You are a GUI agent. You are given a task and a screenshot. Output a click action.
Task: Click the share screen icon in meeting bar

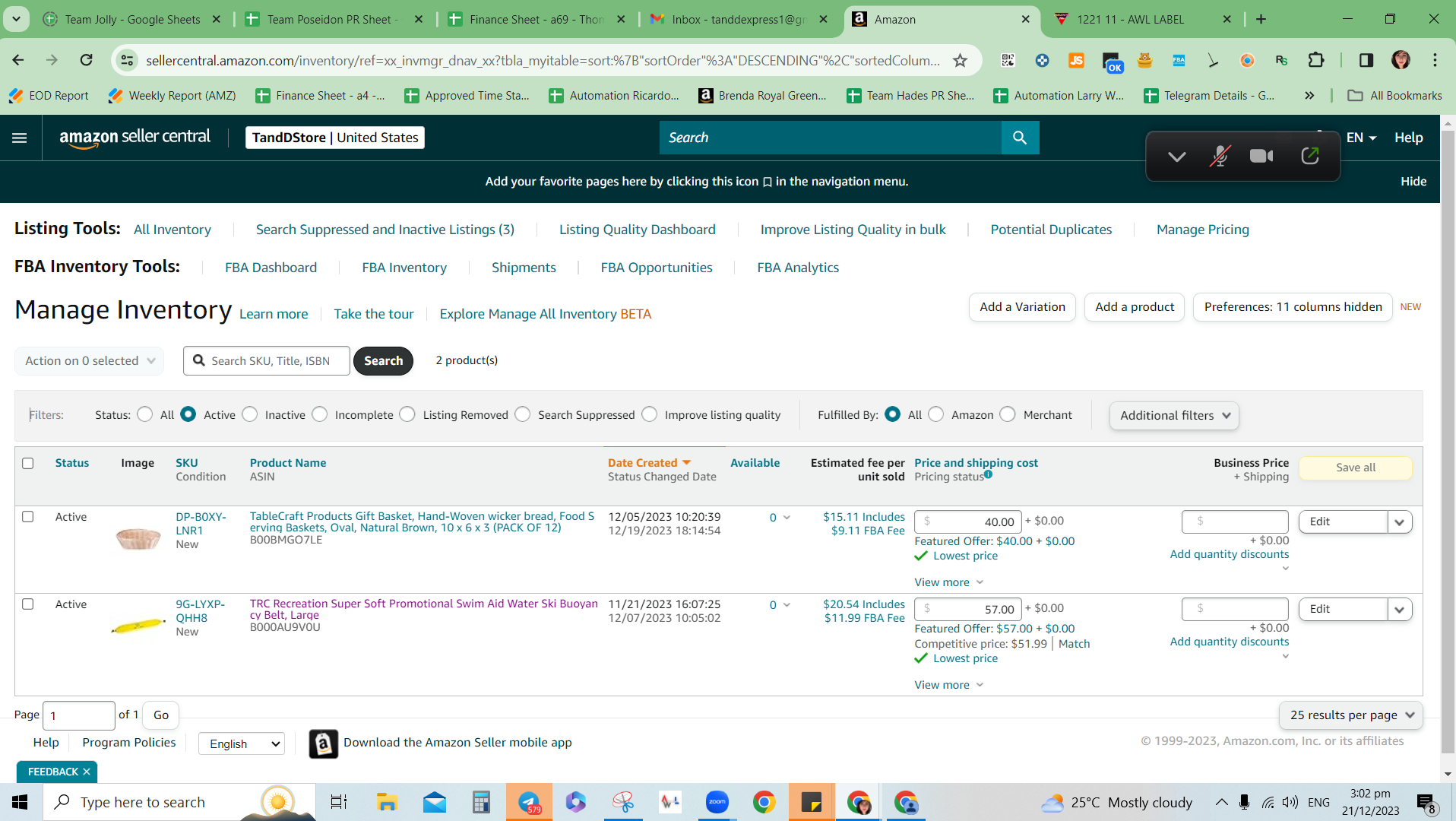[x=1310, y=156]
